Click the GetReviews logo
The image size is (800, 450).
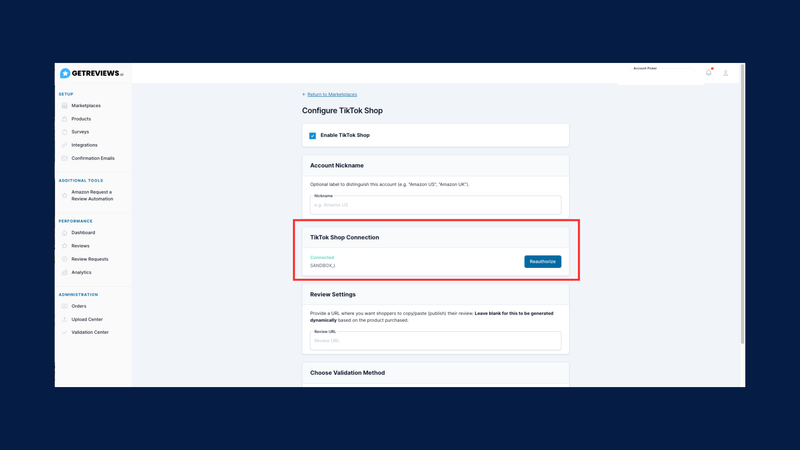click(92, 73)
